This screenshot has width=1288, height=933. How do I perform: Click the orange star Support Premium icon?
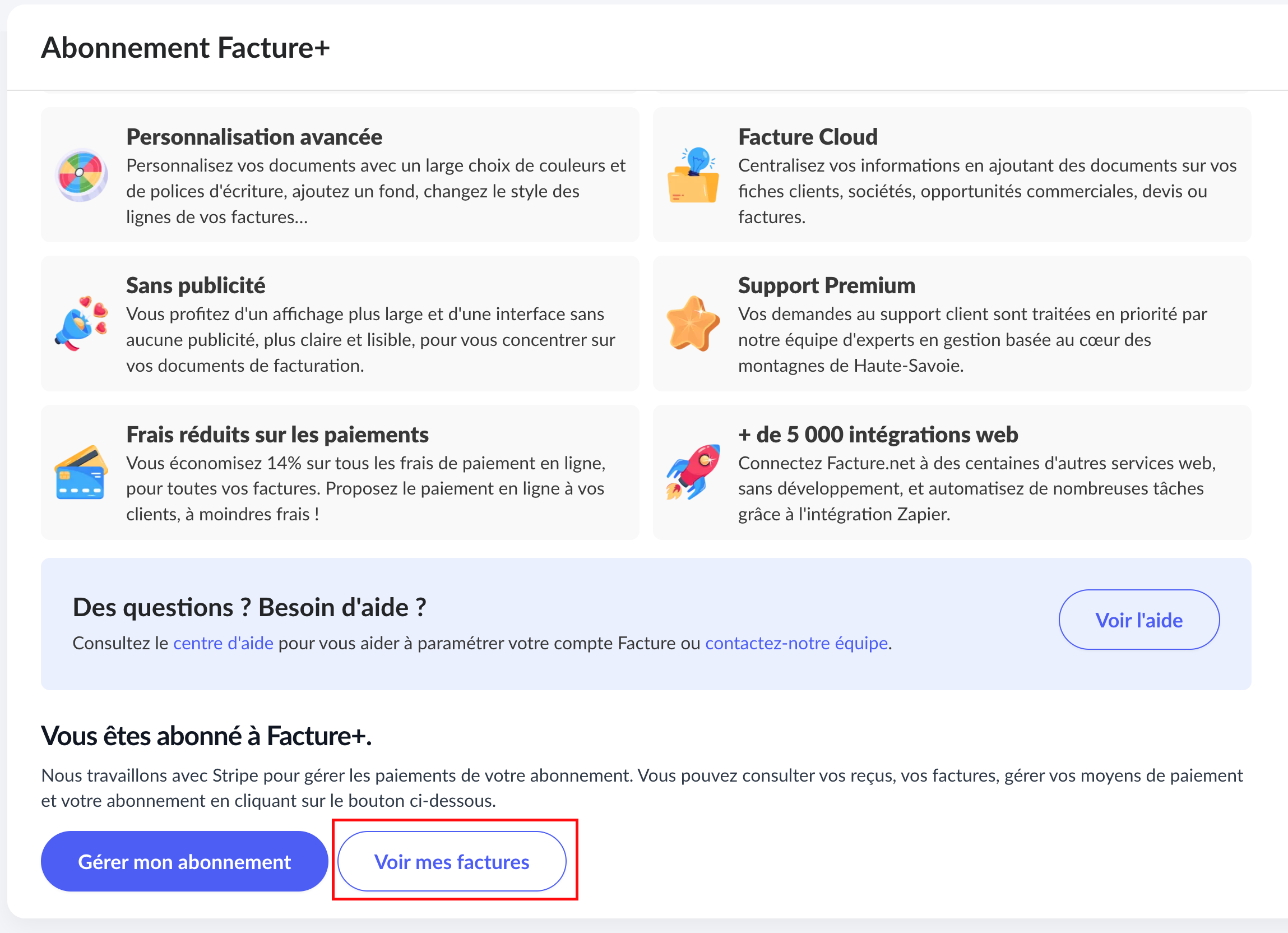tap(693, 324)
